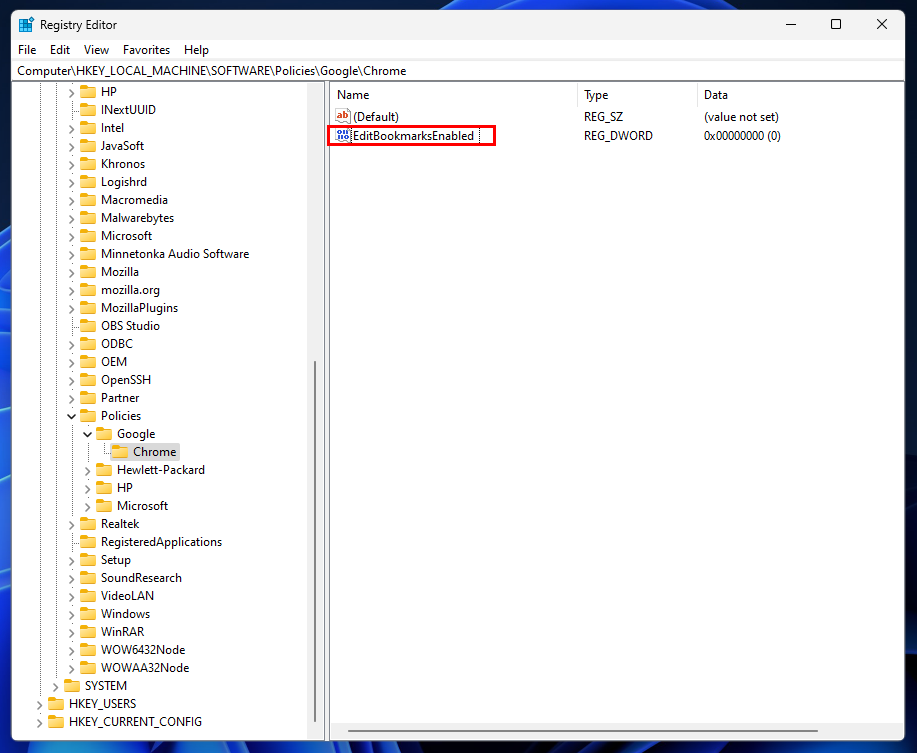Open the Help menu
Image resolution: width=917 pixels, height=753 pixels.
196,50
